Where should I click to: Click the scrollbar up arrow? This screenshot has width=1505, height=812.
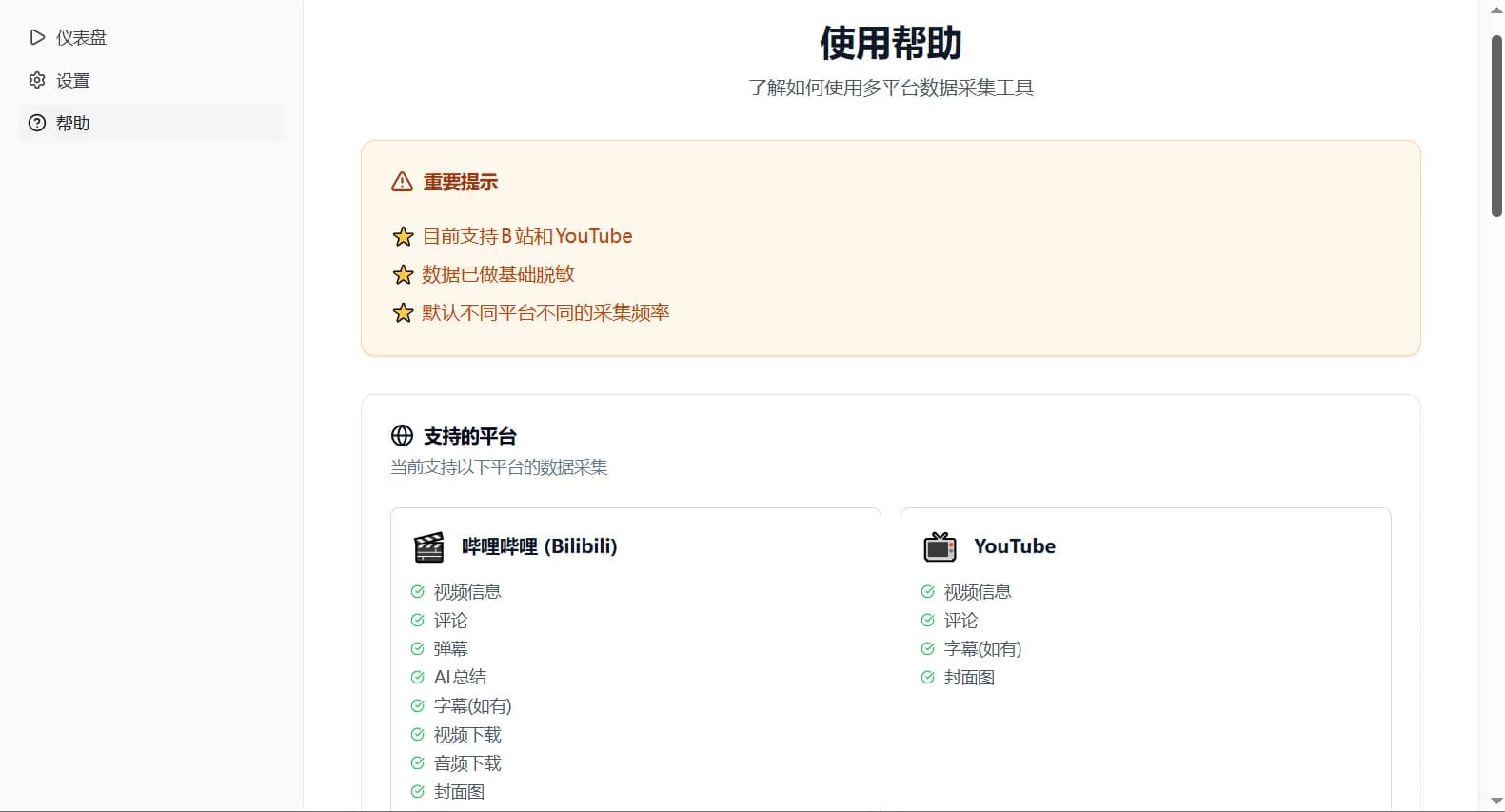[1496, 10]
